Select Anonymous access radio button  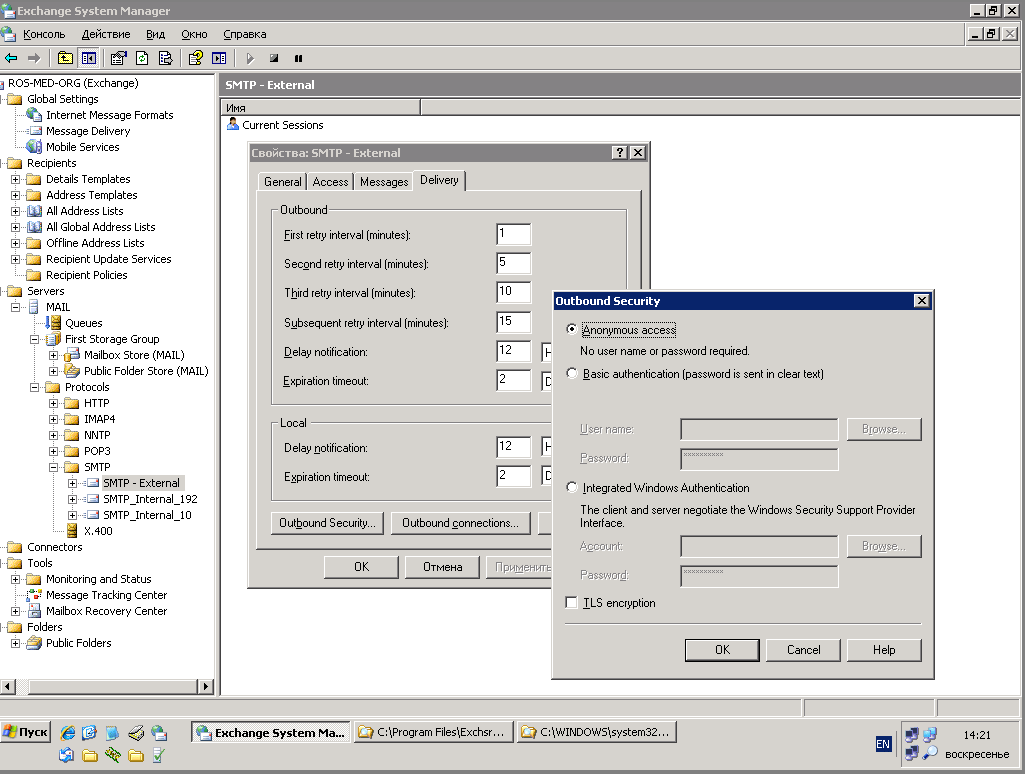(x=572, y=329)
